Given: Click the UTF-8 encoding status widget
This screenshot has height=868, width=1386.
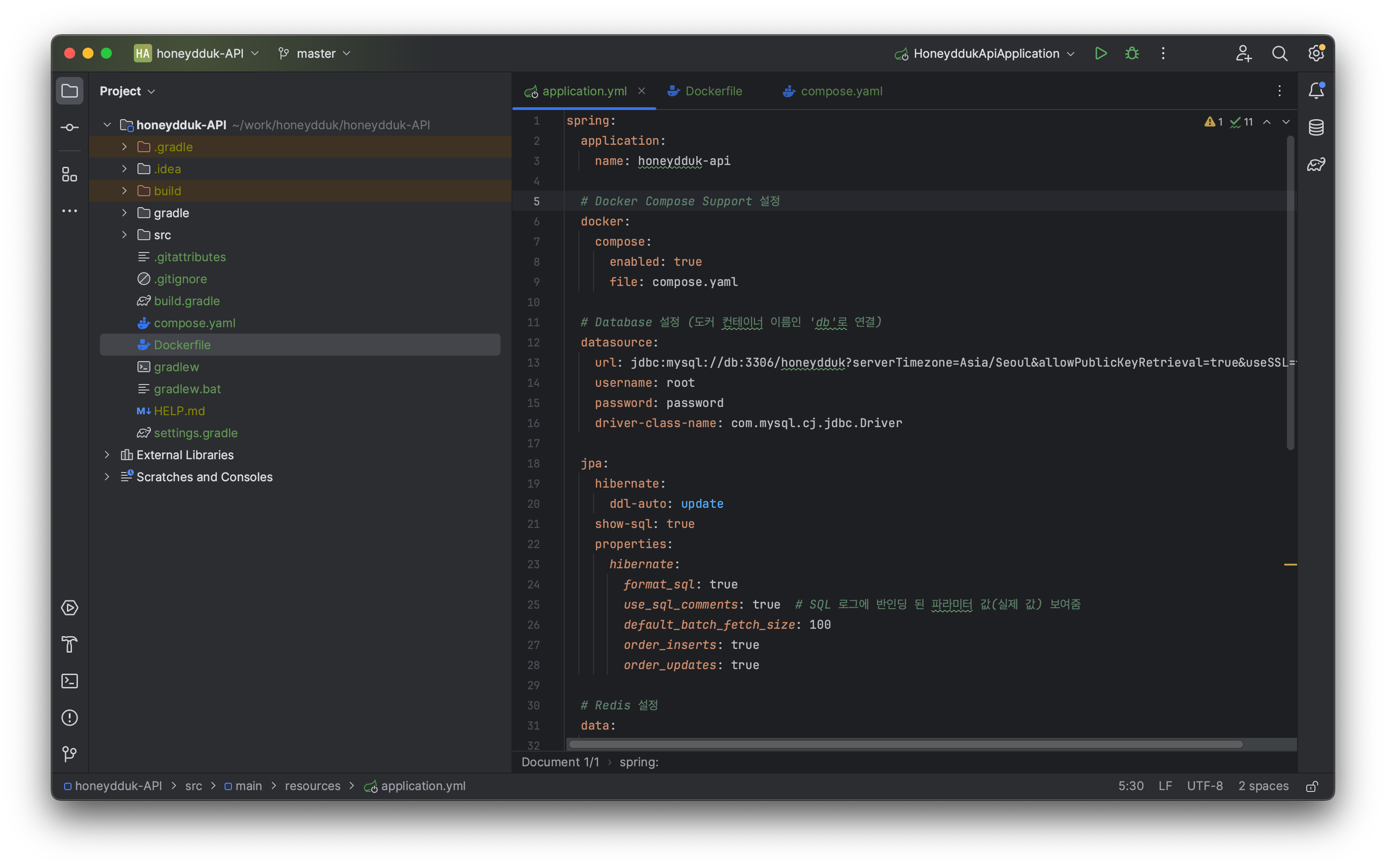Looking at the screenshot, I should point(1204,786).
